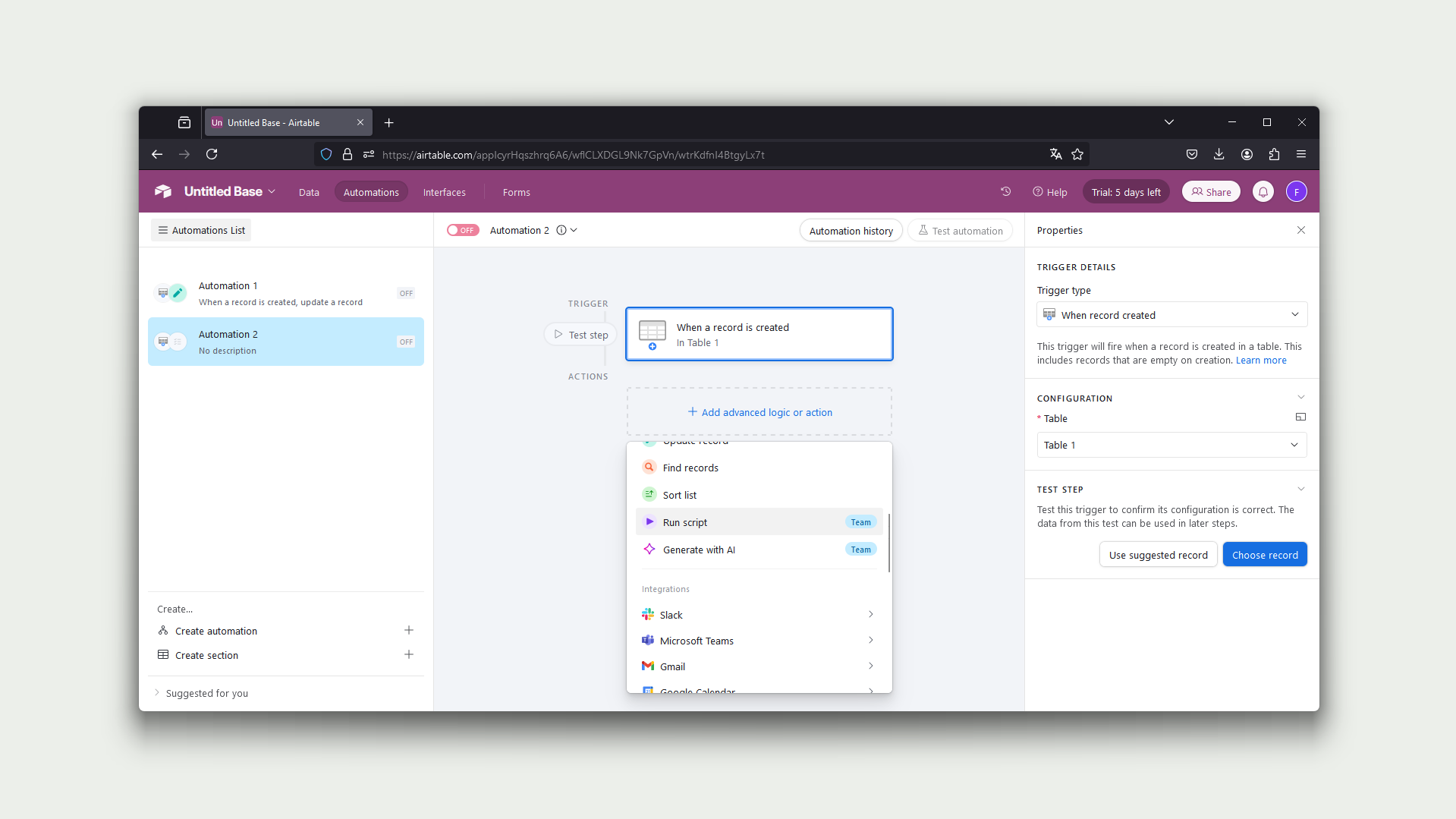Open Automation history
Screen dimensions: 1456x819
click(851, 232)
